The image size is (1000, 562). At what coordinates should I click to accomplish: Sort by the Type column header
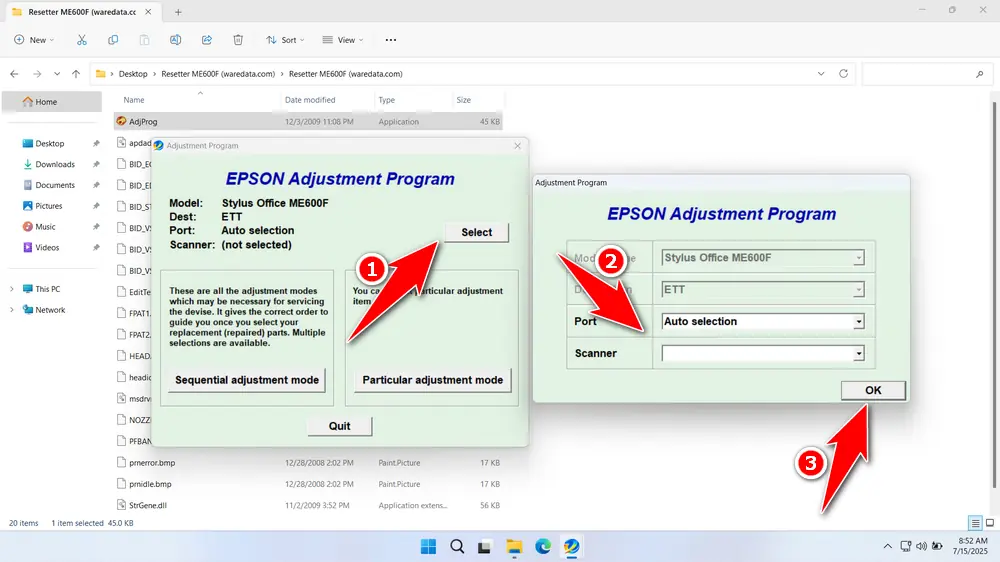point(386,100)
